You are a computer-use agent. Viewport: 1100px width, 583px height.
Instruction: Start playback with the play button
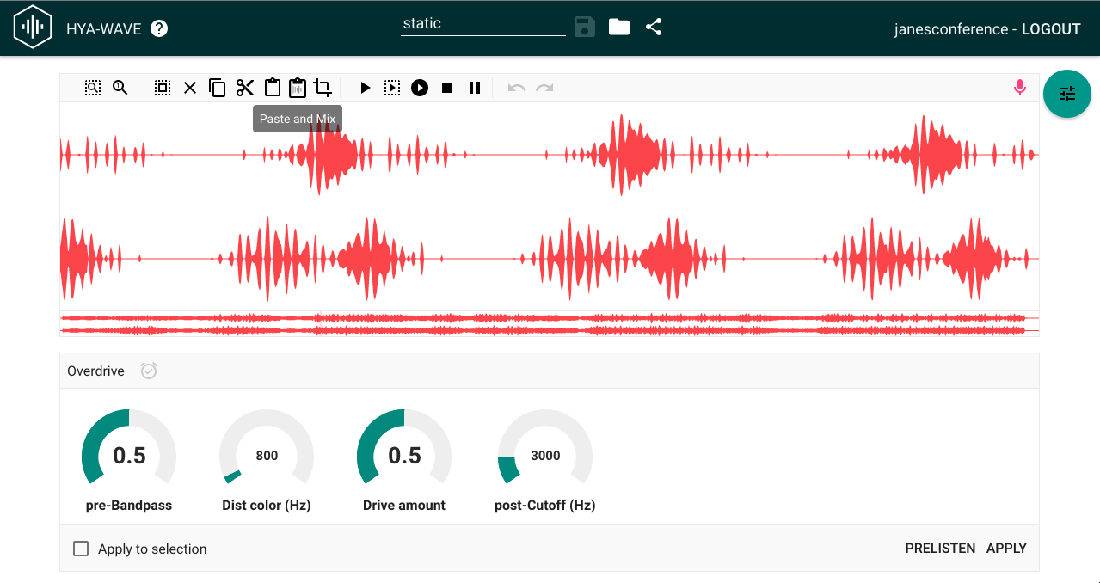click(x=365, y=88)
